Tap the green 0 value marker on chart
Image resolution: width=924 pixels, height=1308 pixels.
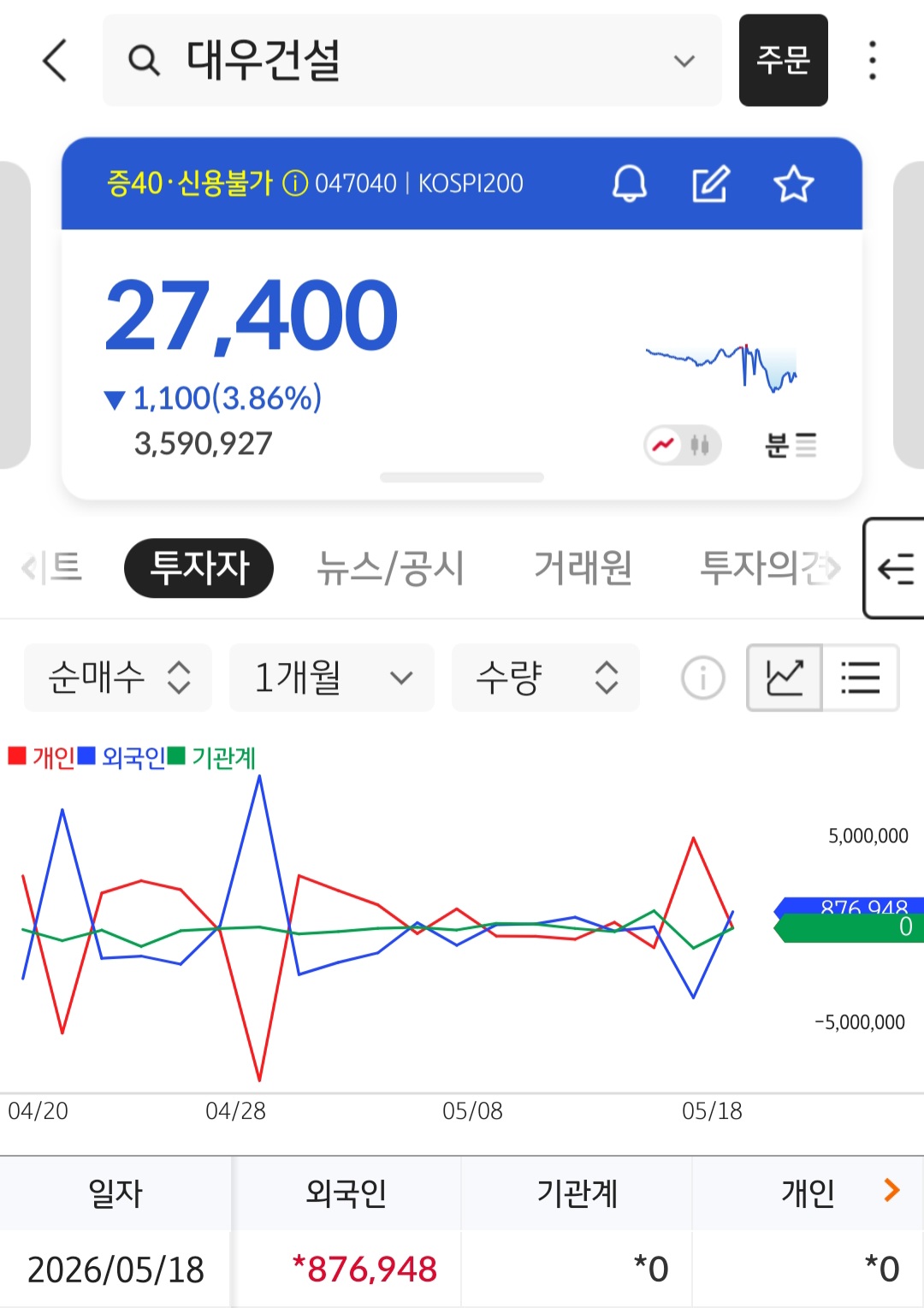click(849, 928)
